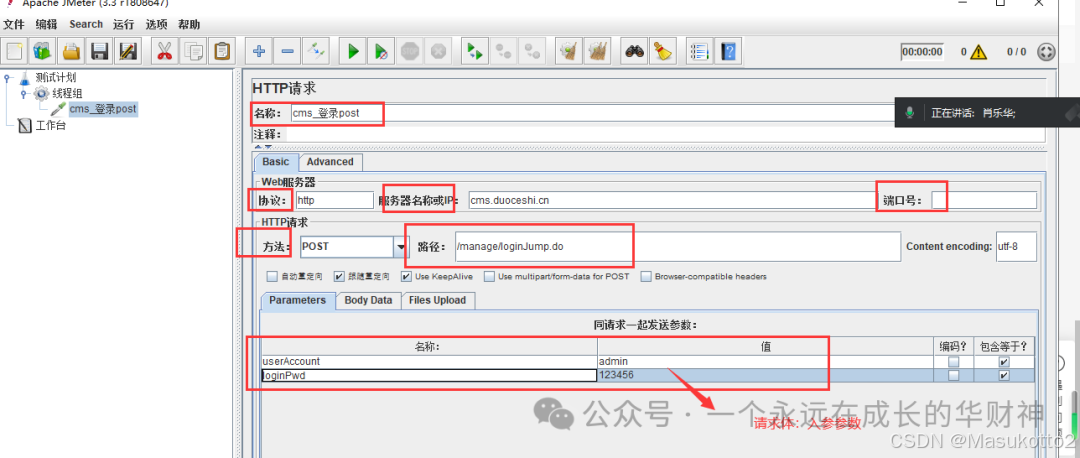This screenshot has height=458, width=1080.
Task: Toggle the 跟随重定向 checkbox
Action: click(339, 276)
